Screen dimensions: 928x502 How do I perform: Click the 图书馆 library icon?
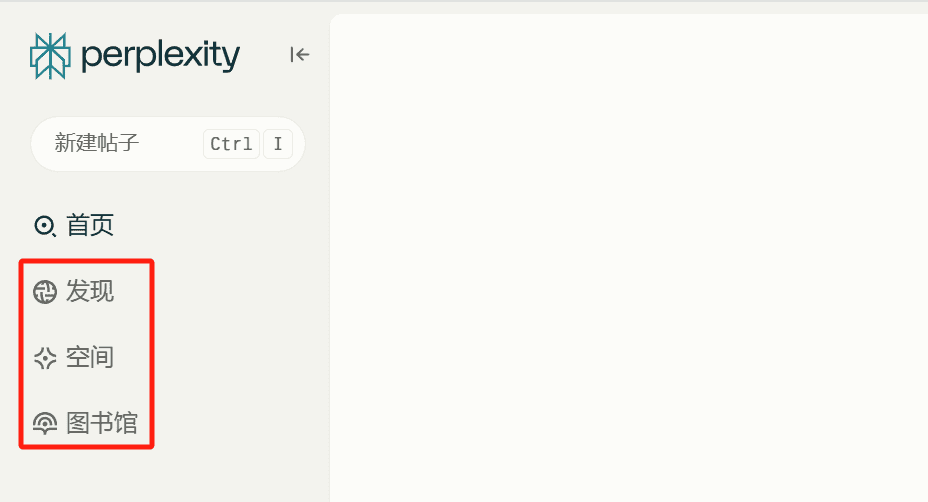coord(45,424)
